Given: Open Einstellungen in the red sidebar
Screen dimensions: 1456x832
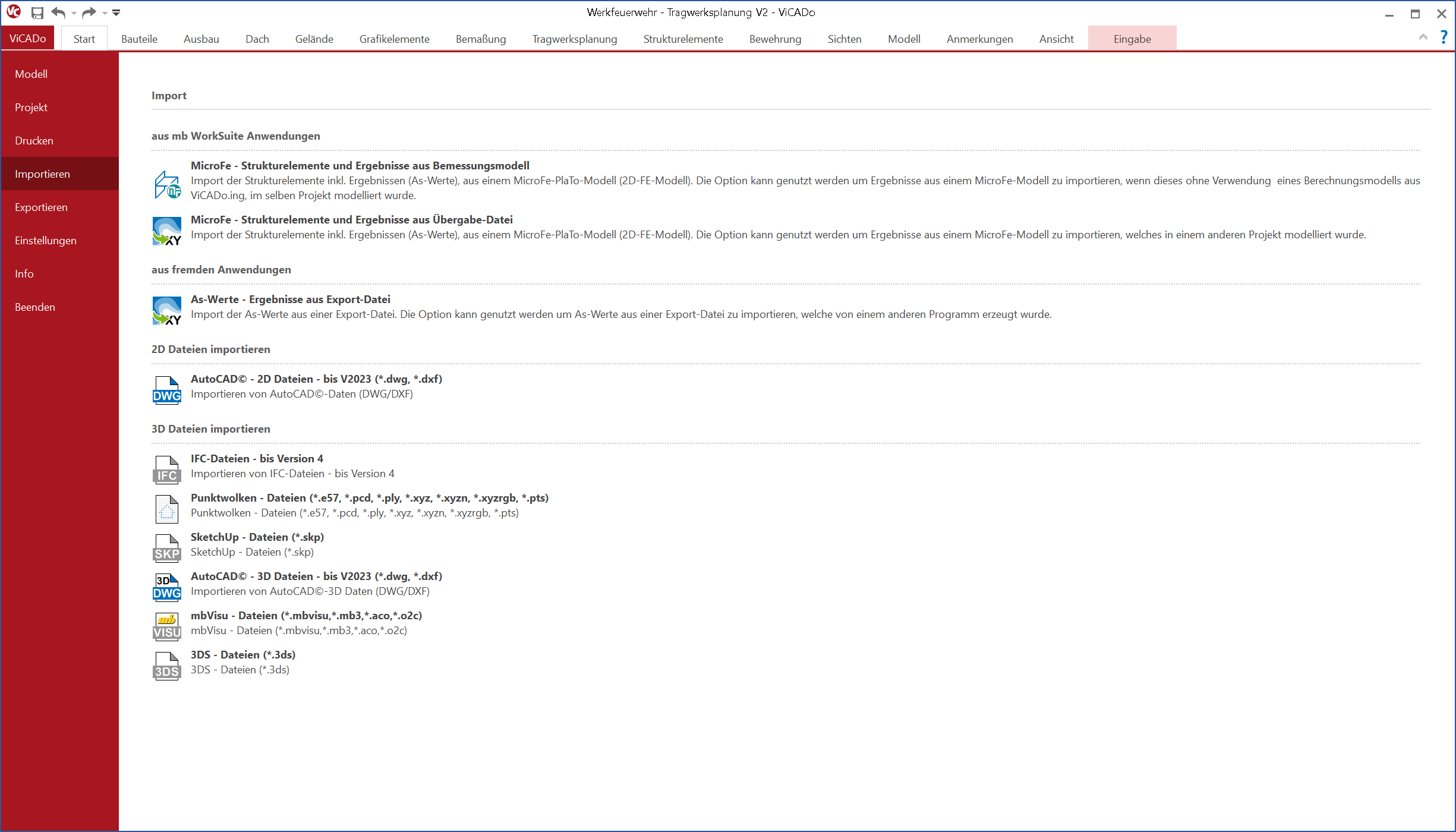Looking at the screenshot, I should [x=60, y=240].
